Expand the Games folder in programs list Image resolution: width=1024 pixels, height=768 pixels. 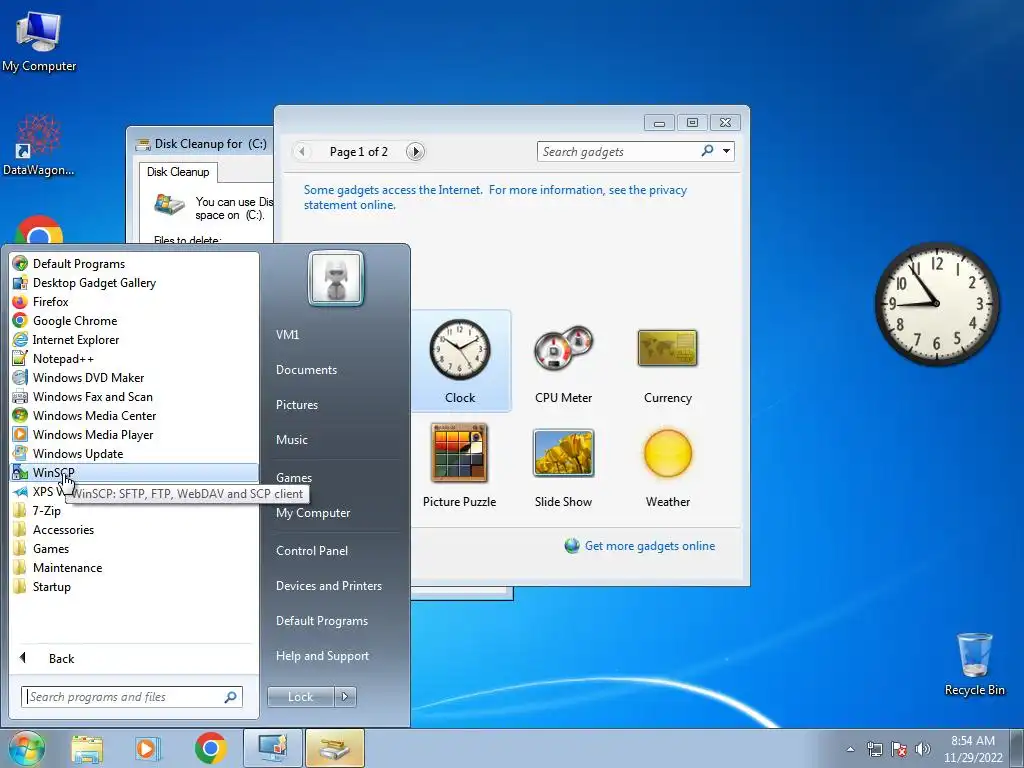coord(135,549)
